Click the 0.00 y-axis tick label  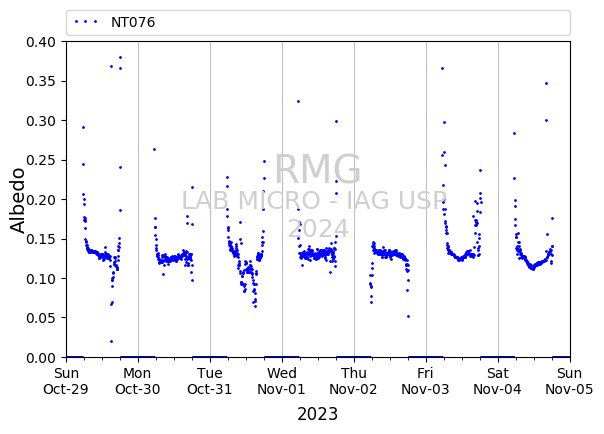(41, 358)
